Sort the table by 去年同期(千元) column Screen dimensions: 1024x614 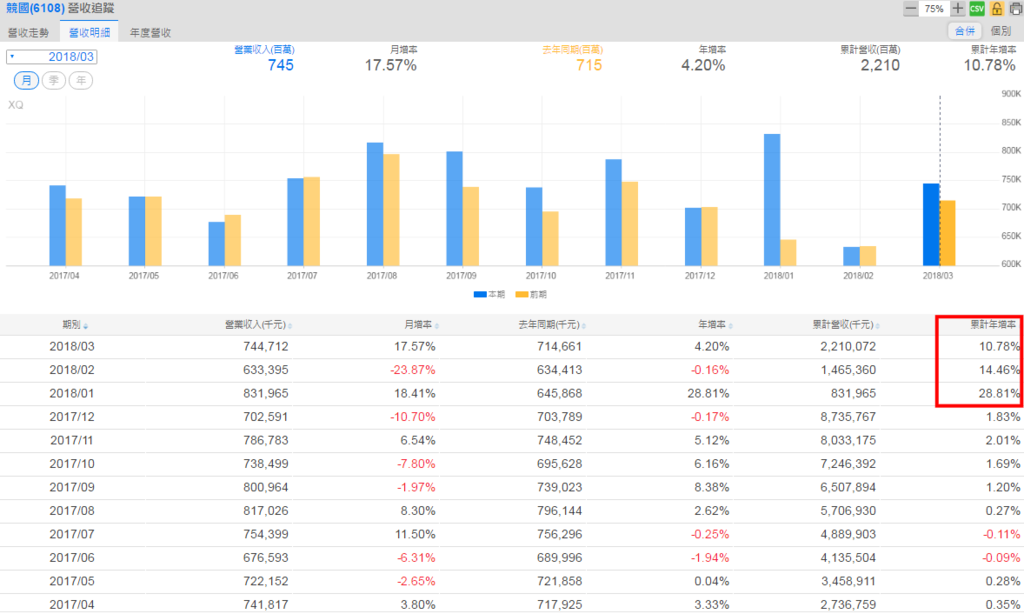[x=551, y=325]
